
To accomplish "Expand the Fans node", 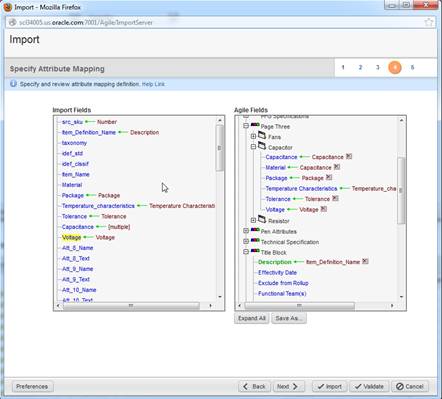I will coord(253,136).
